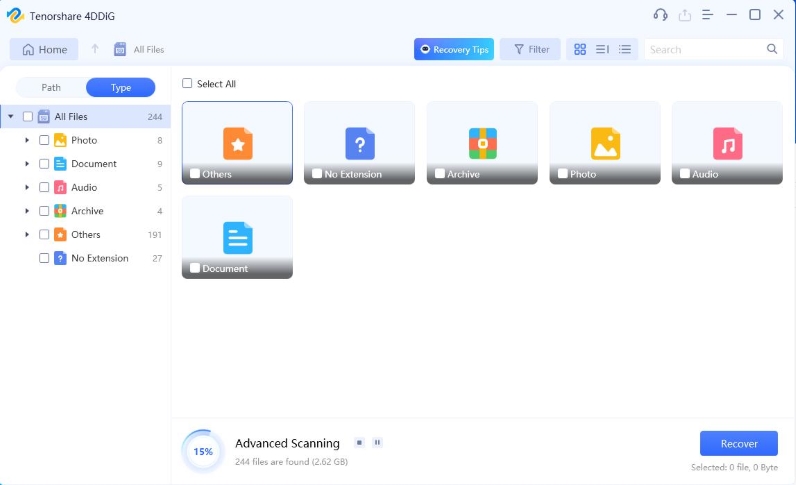796x485 pixels.
Task: Check the checkbox on Others card
Action: tap(195, 174)
